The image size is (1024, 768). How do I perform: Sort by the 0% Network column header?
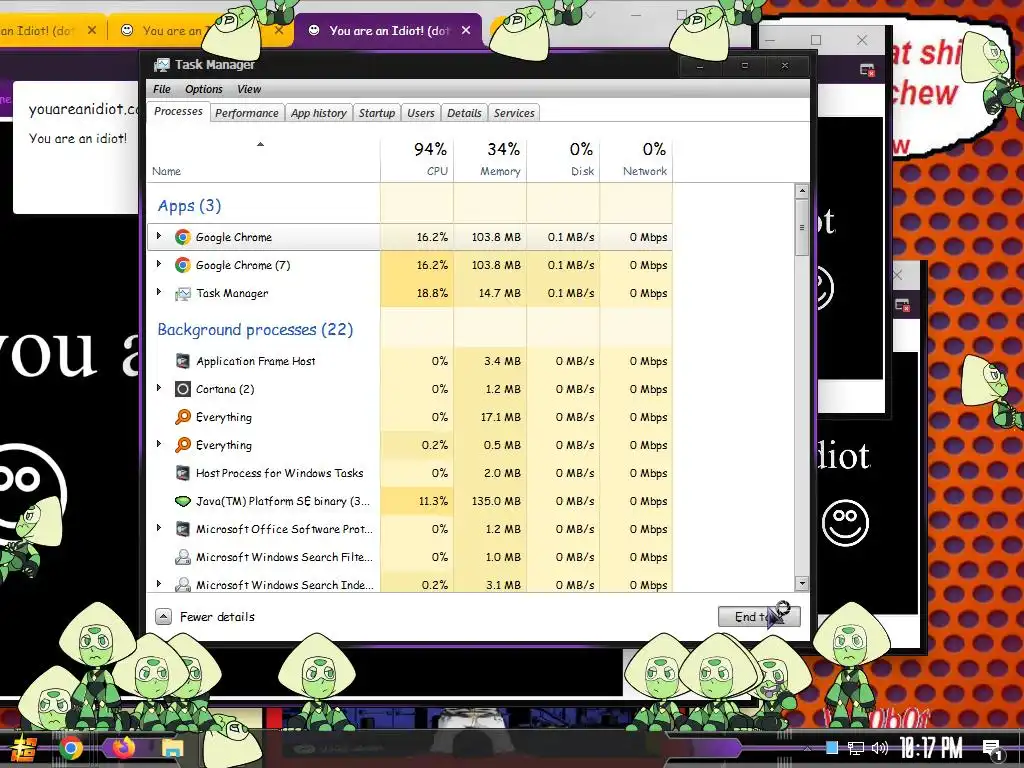[636, 159]
